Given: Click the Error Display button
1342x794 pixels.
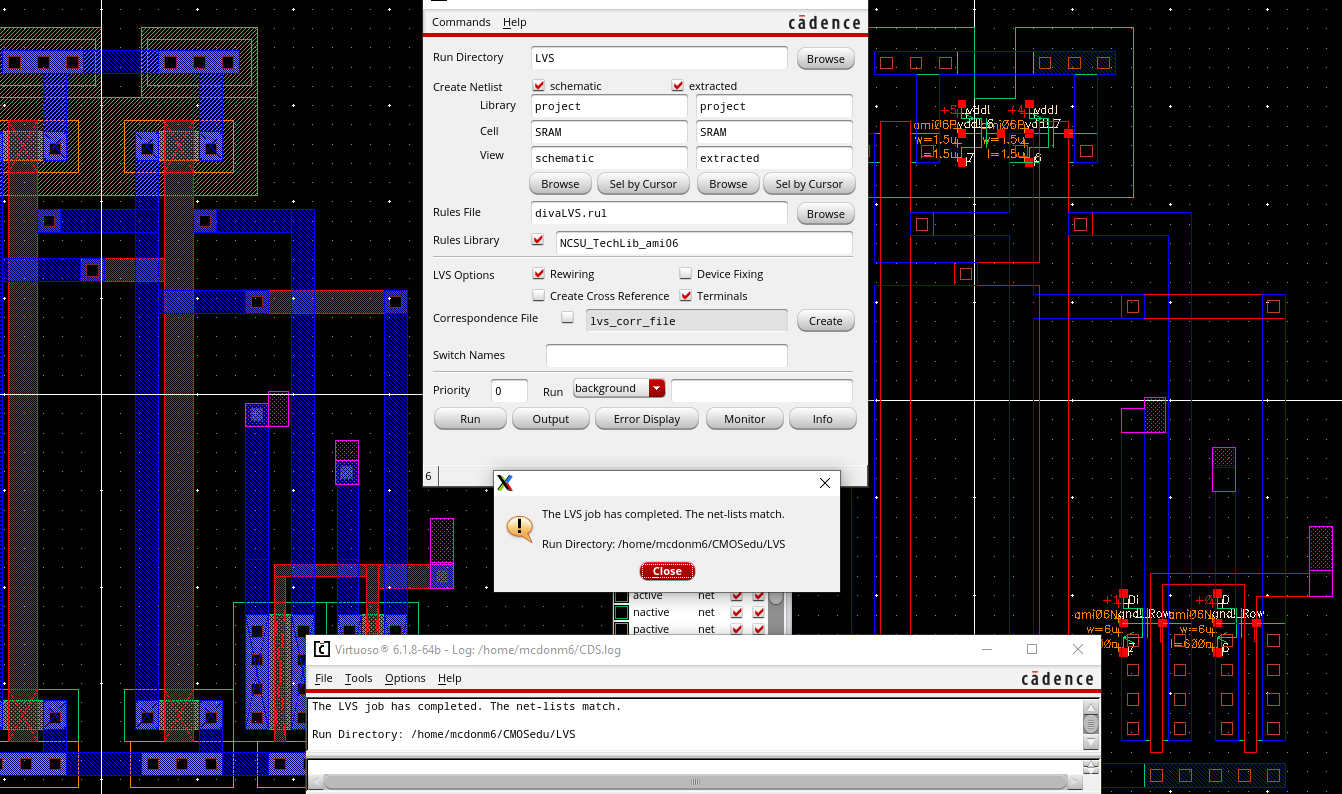Looking at the screenshot, I should (x=647, y=419).
